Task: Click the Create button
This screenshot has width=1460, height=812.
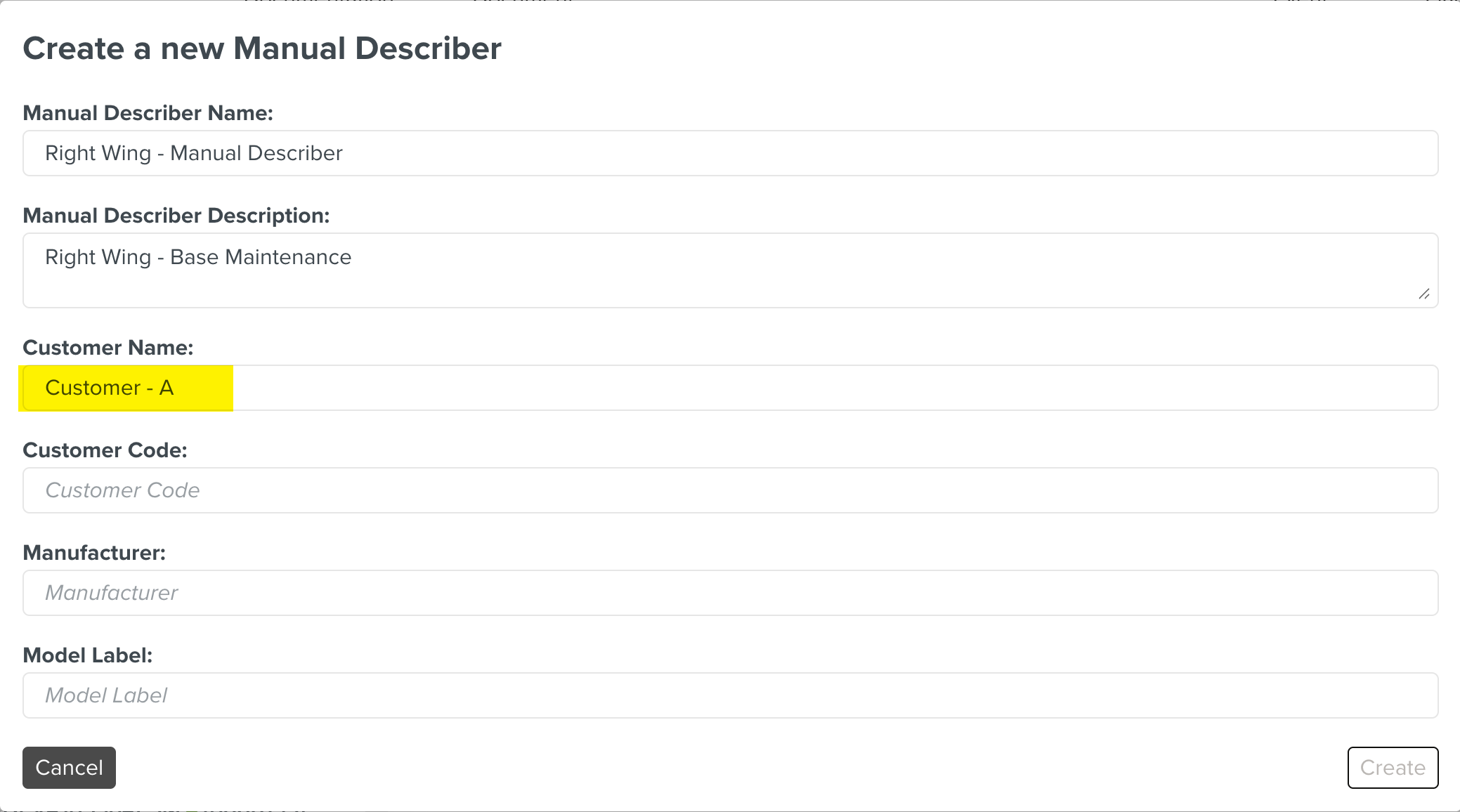Action: [1393, 768]
